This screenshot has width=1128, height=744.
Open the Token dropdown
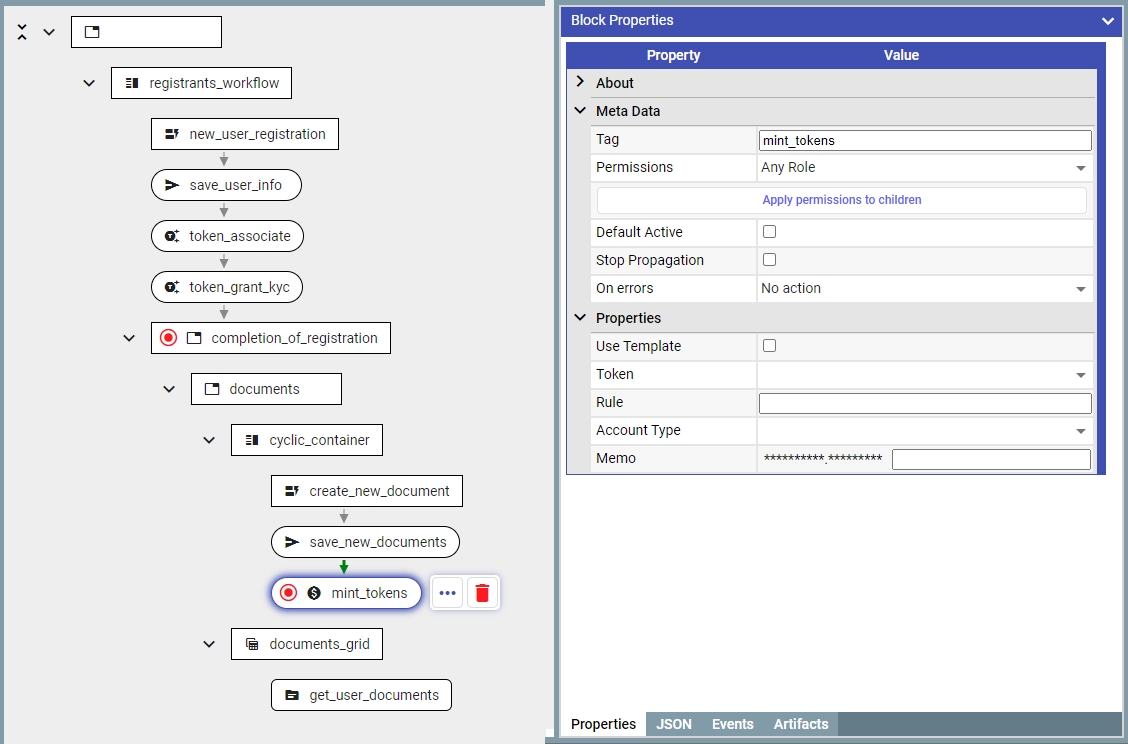924,374
